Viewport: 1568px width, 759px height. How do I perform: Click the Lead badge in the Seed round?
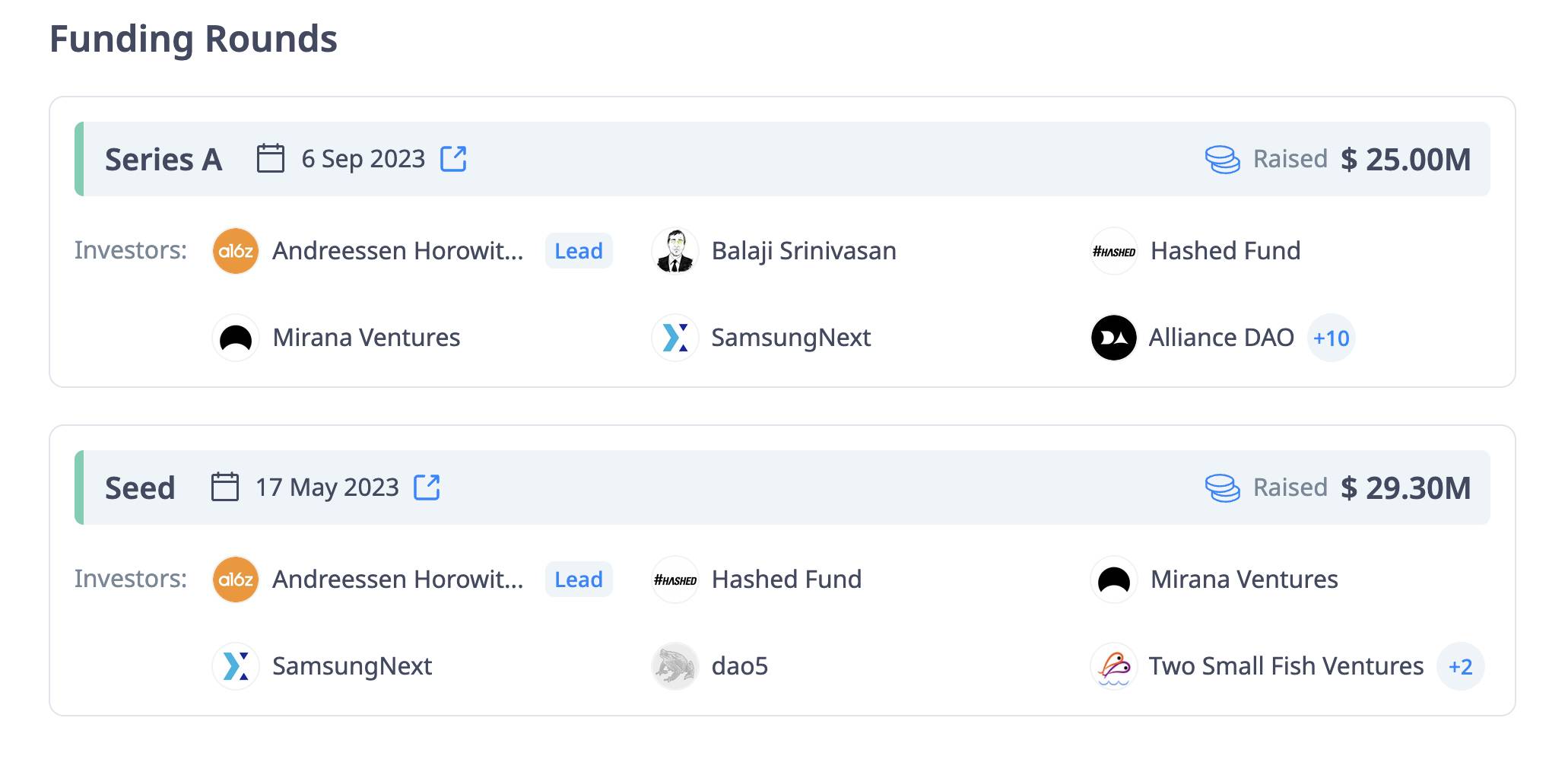579,580
